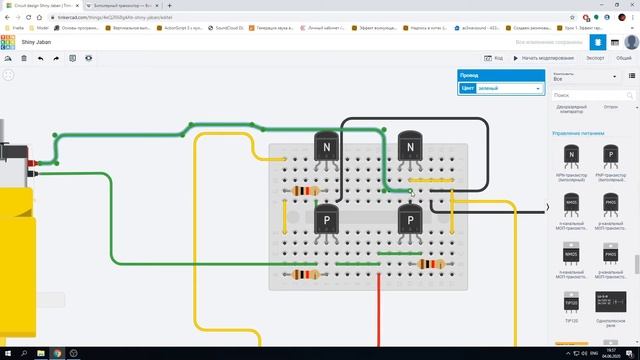The width and height of the screenshot is (640, 360).
Task: Select the bottom-left resistor on breadboard
Action: (305, 275)
